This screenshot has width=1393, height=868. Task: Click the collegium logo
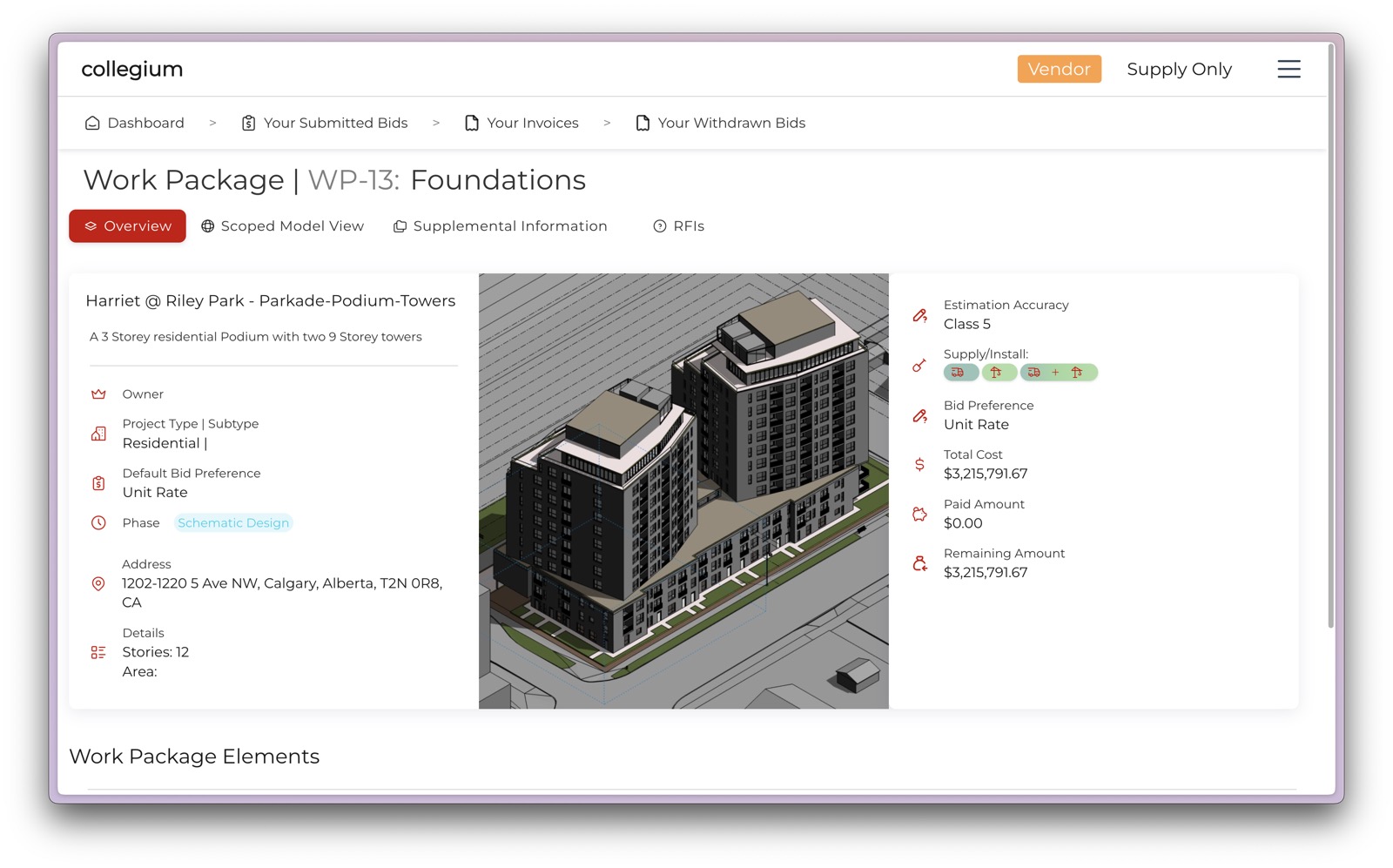click(x=132, y=69)
